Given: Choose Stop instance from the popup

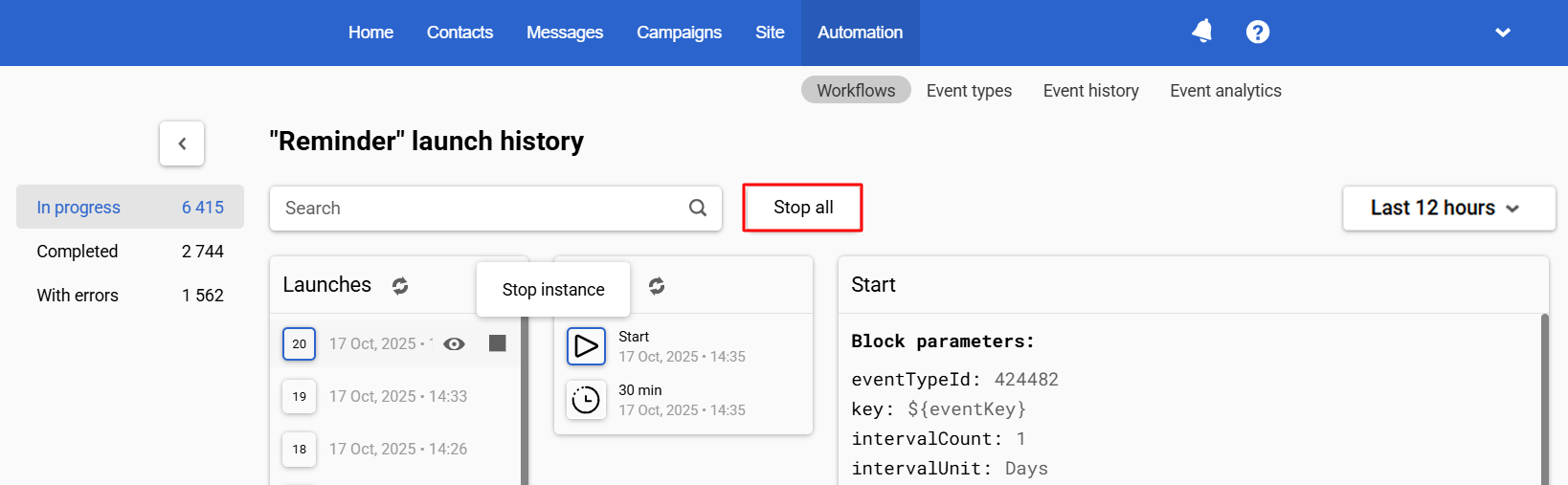Looking at the screenshot, I should click(553, 290).
